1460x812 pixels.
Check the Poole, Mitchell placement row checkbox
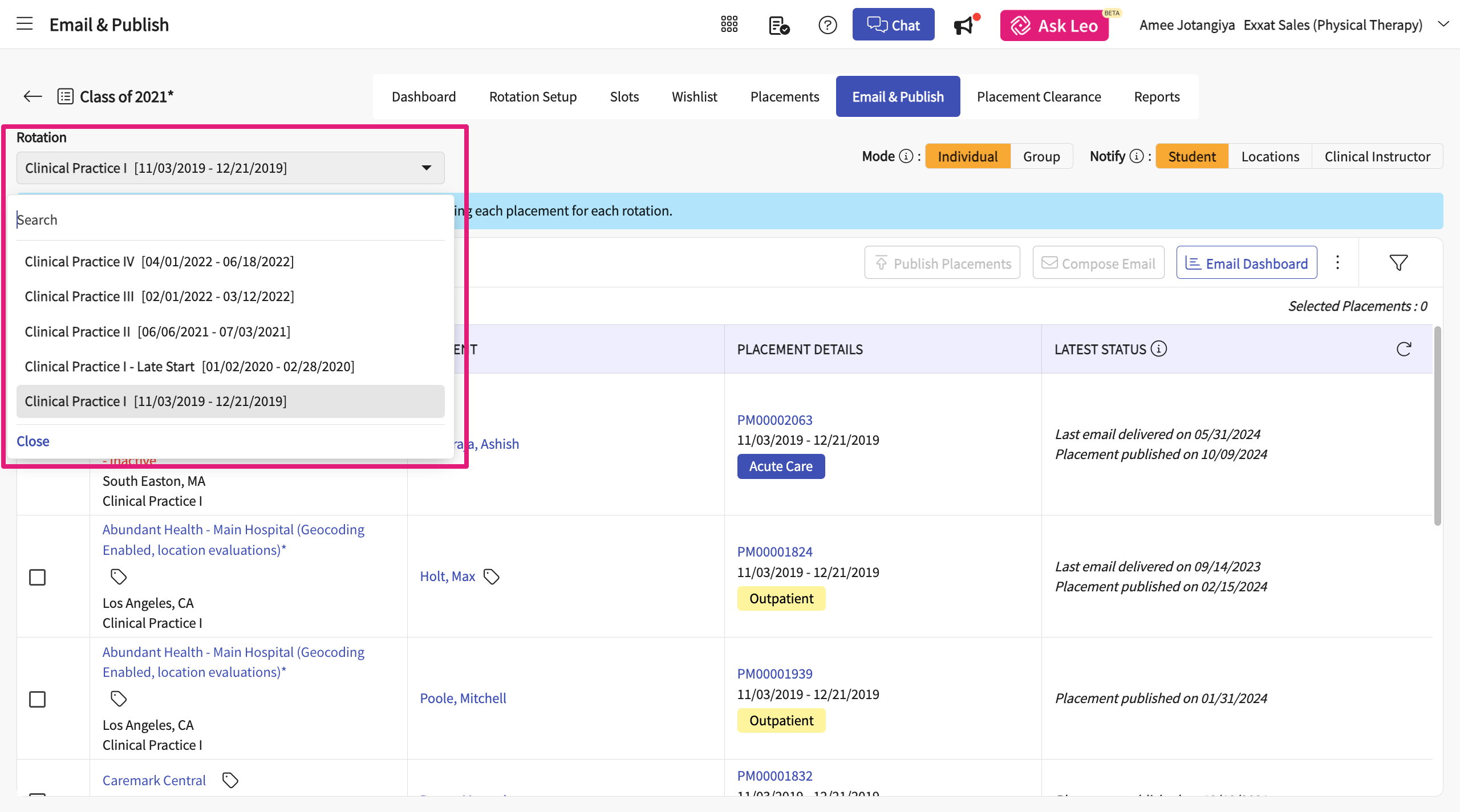38,699
